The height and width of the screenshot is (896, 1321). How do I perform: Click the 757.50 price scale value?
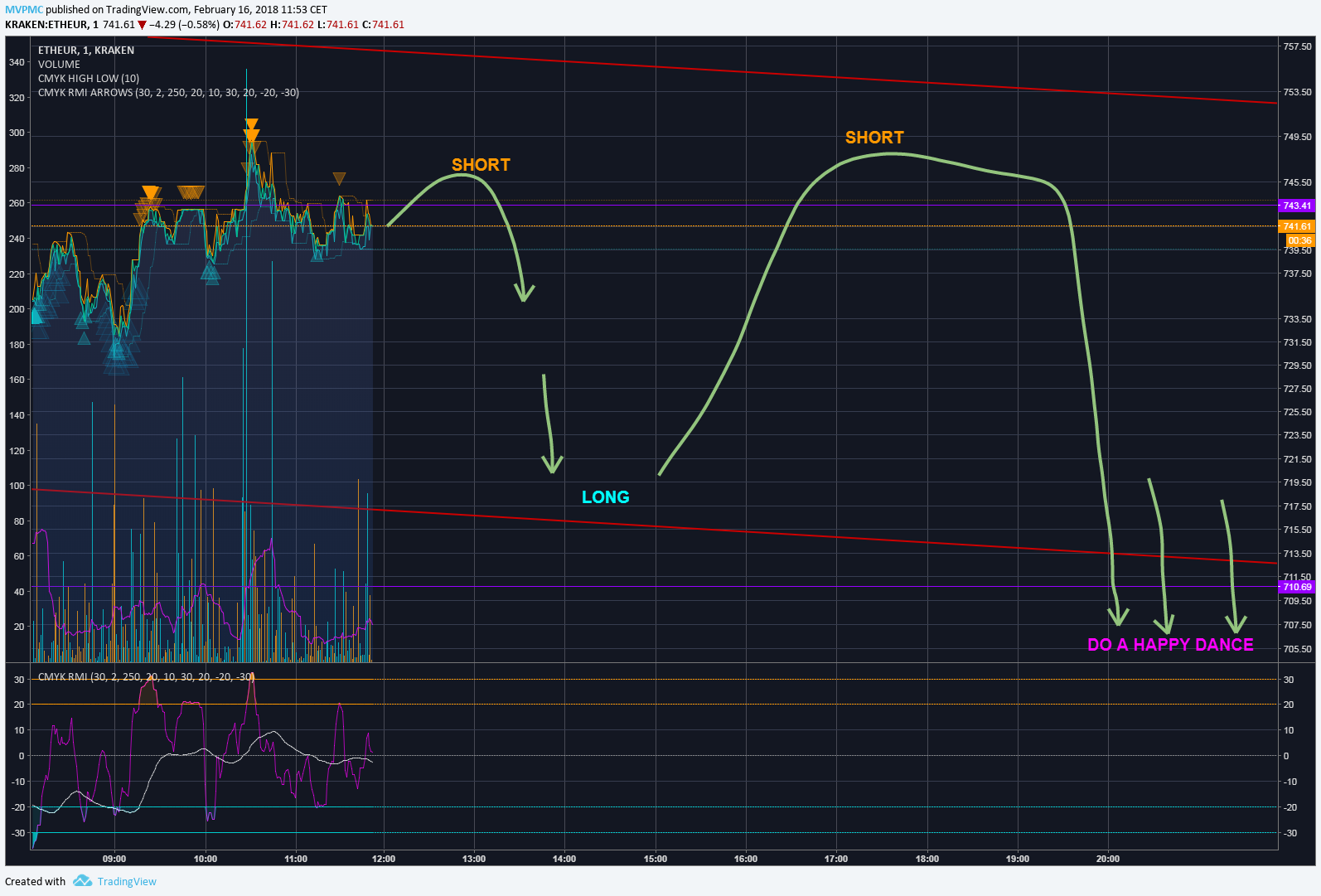click(1298, 46)
